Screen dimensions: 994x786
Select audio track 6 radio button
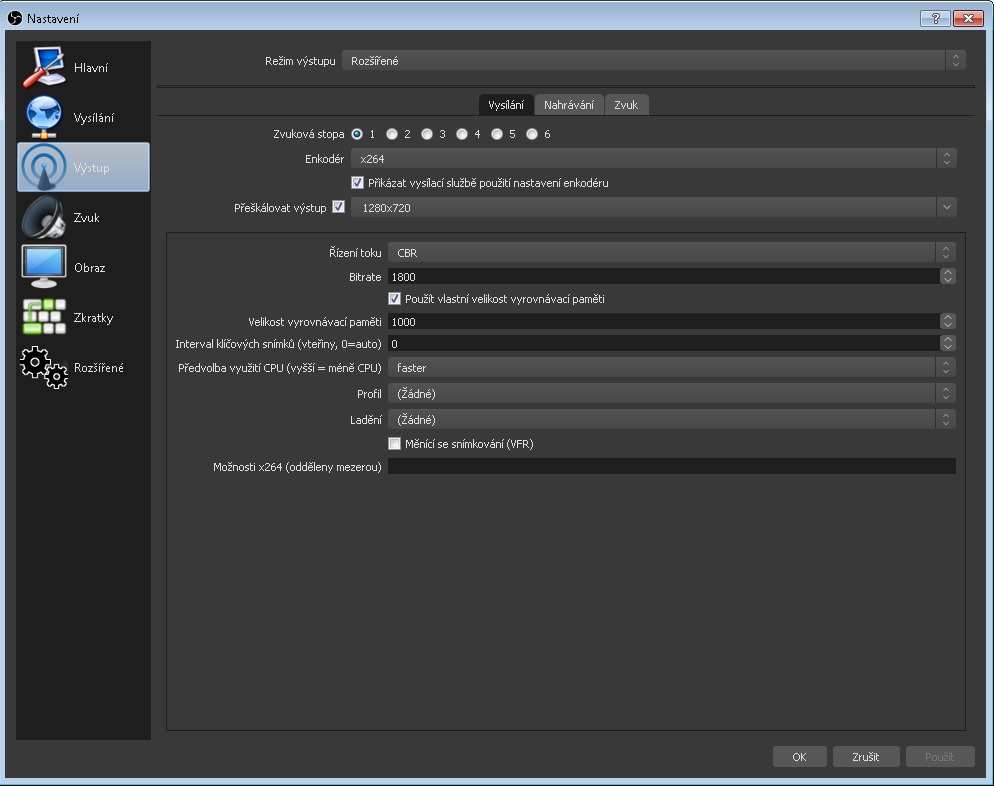pos(531,134)
